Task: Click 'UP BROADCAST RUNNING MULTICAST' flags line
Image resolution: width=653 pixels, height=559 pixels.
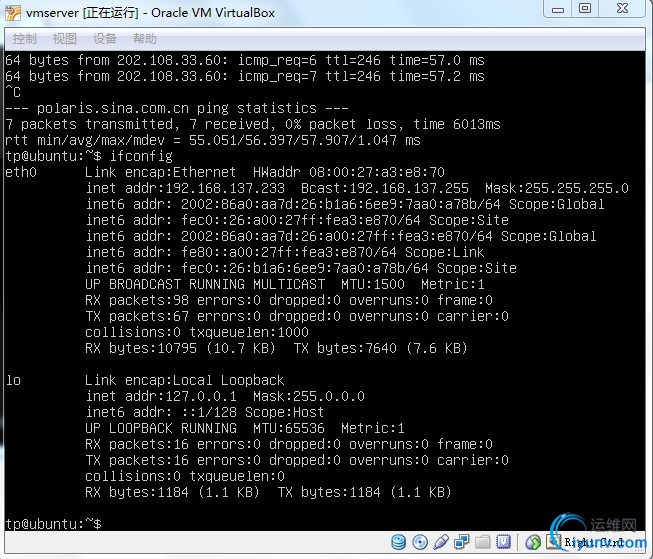Action: 285,284
